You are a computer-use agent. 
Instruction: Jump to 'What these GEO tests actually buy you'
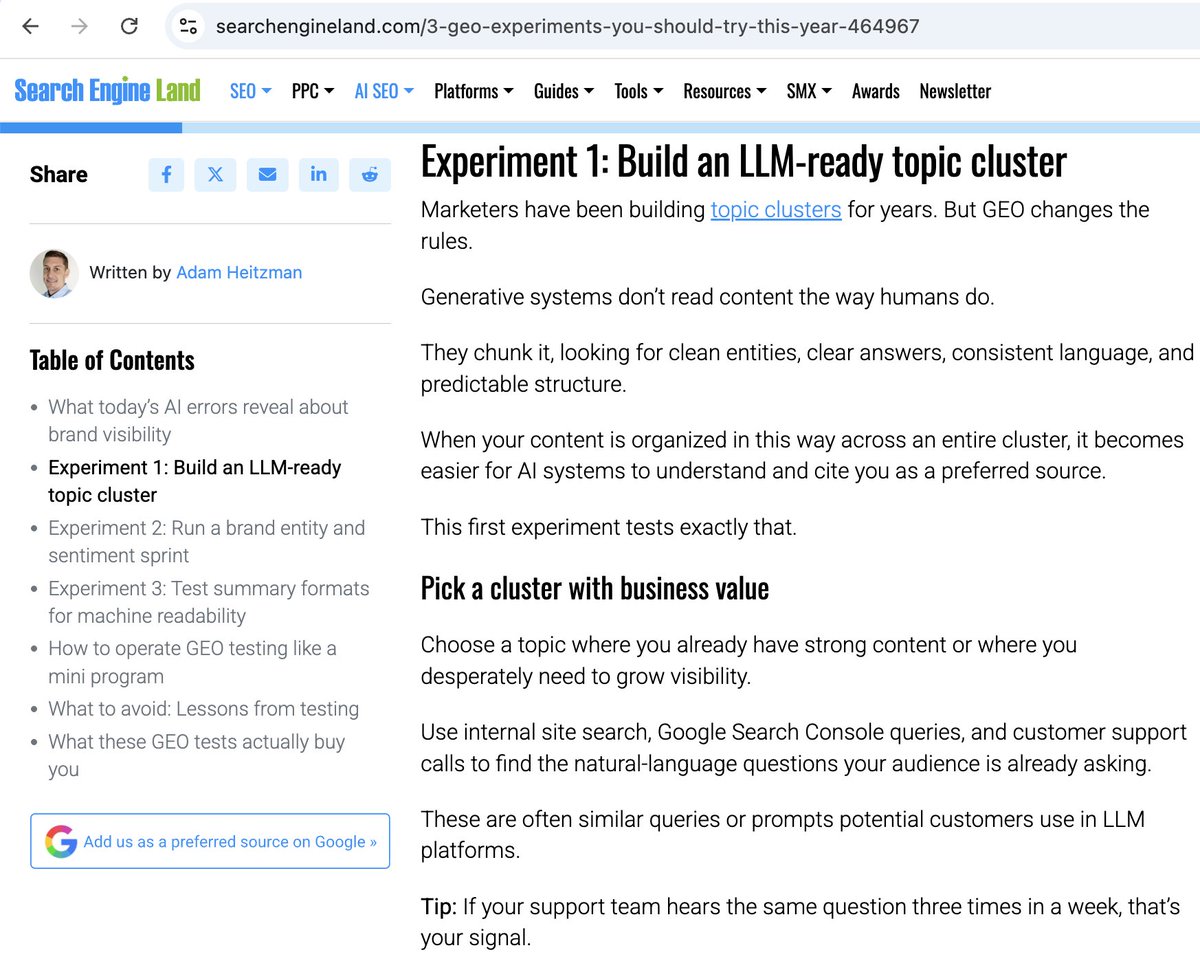pos(197,755)
